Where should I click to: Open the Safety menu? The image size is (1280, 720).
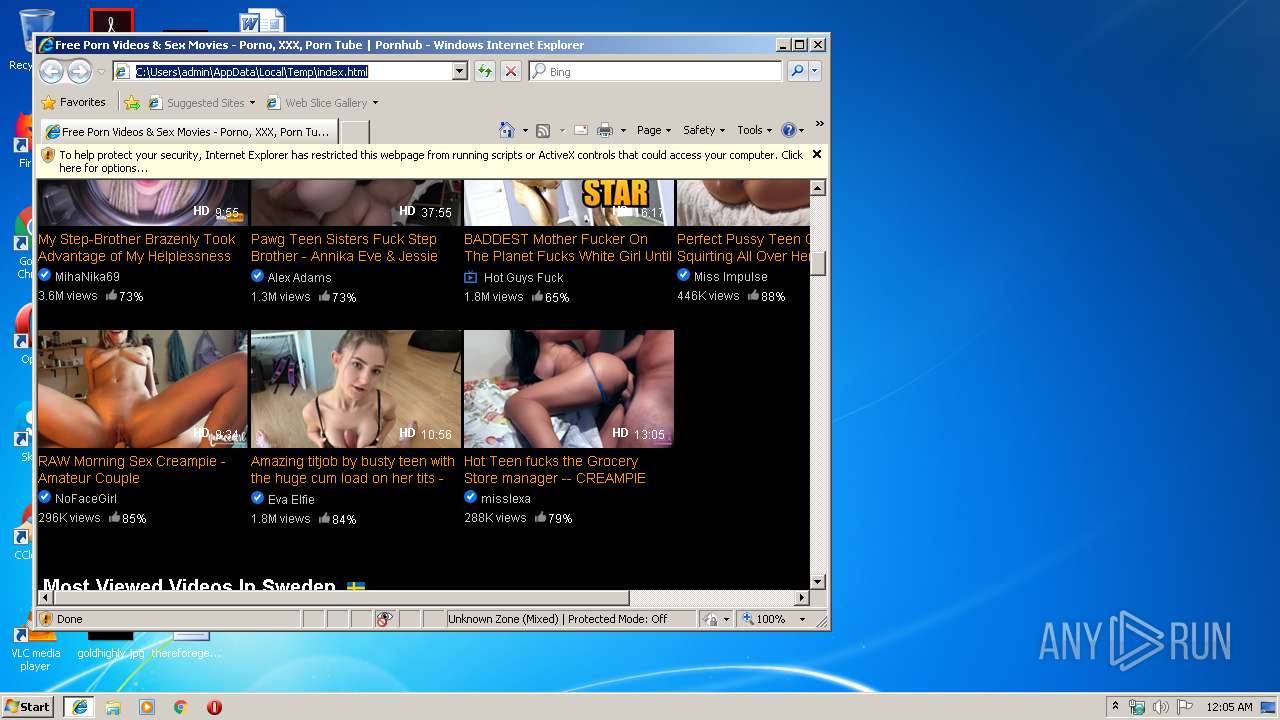704,130
